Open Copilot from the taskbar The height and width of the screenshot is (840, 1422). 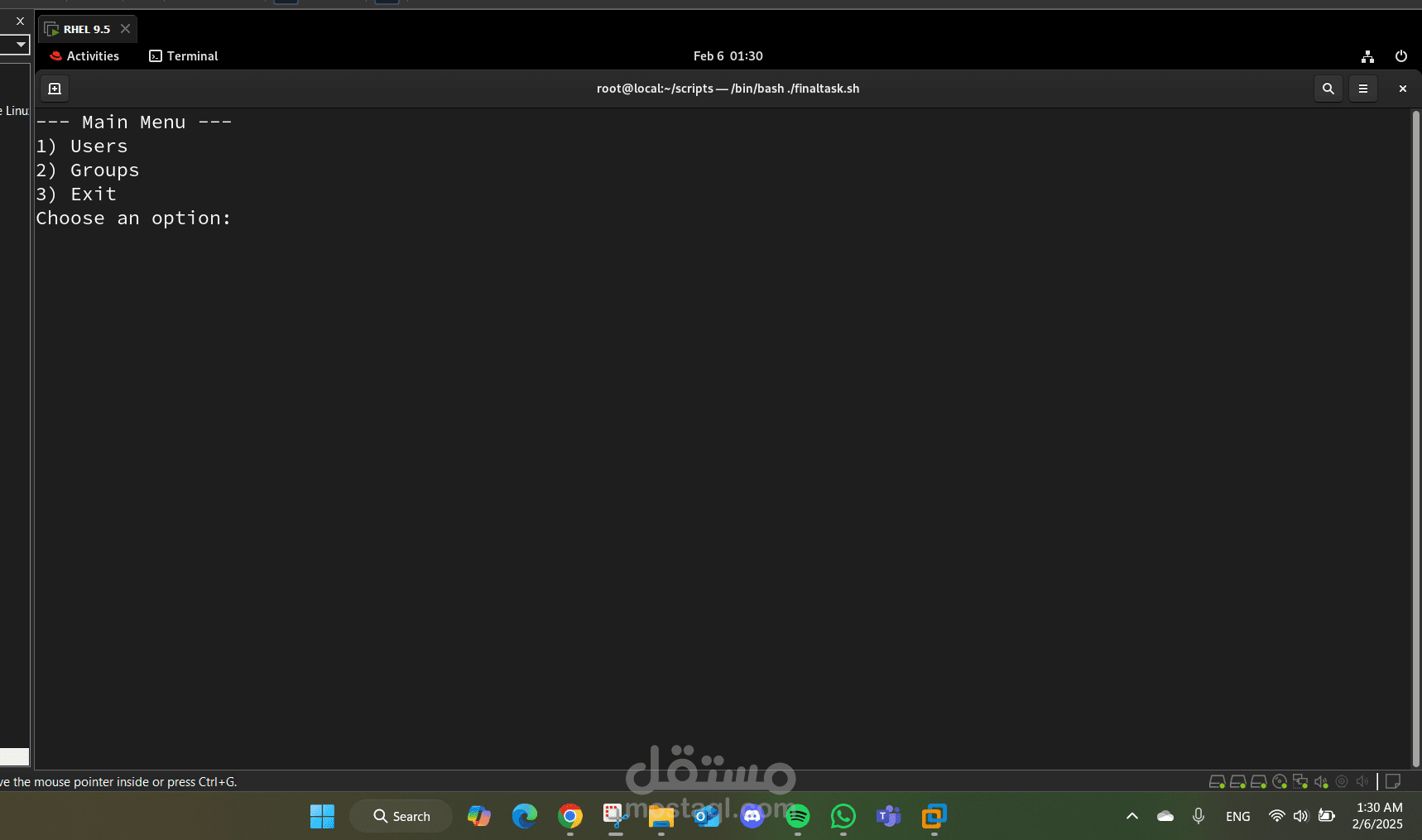[x=479, y=816]
